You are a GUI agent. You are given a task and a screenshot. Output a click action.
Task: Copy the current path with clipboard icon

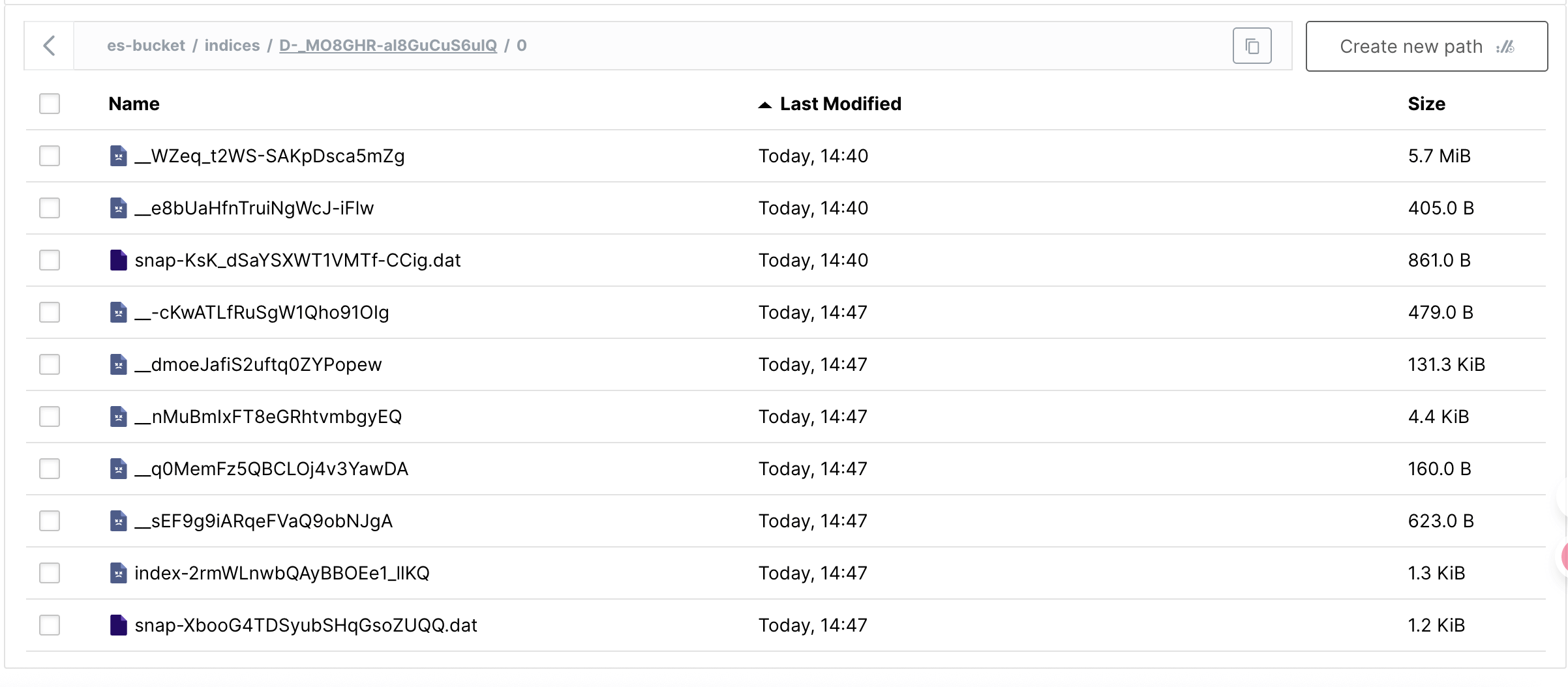click(1252, 46)
